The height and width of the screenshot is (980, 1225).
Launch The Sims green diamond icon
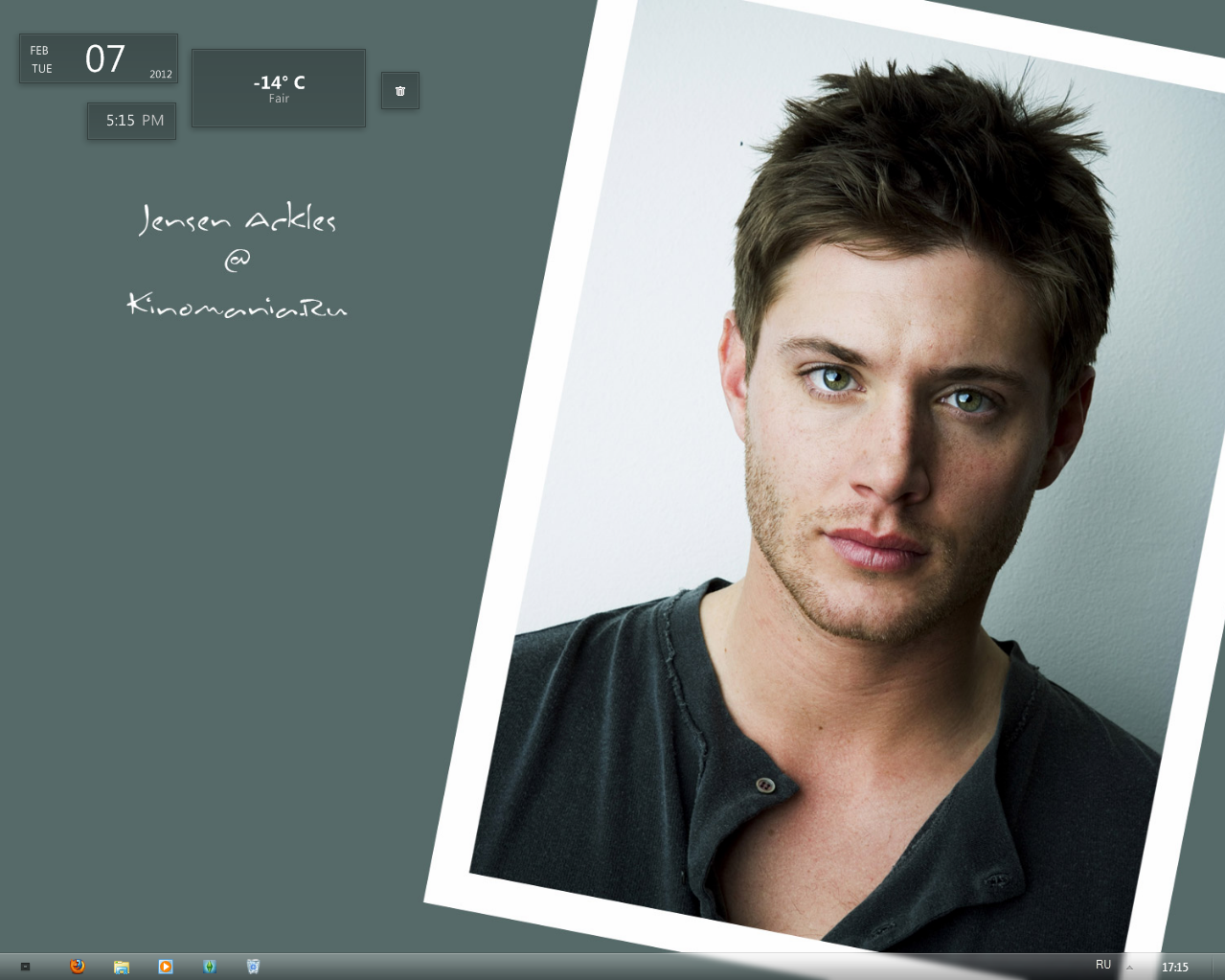(x=210, y=967)
